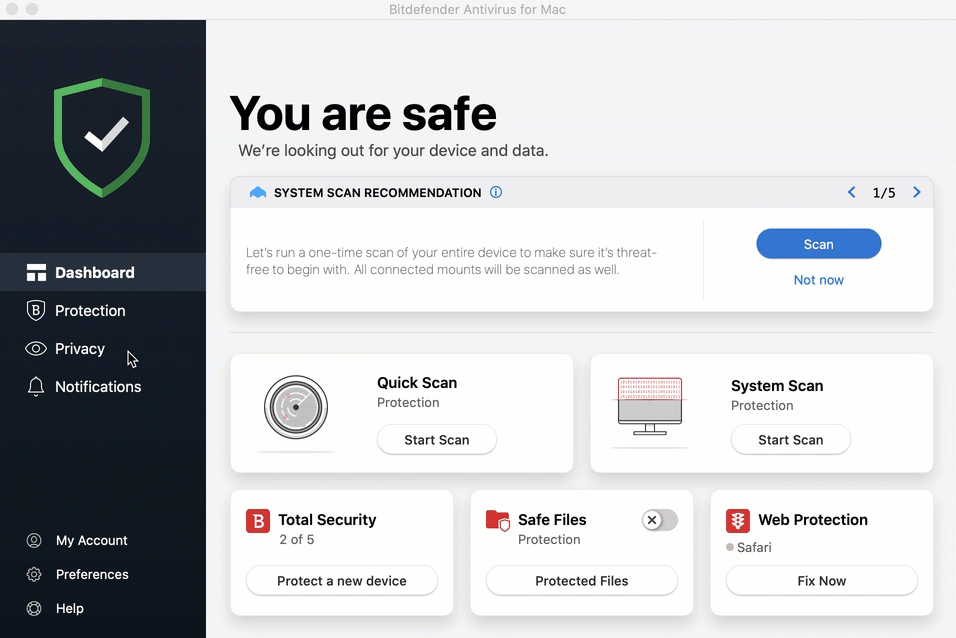Image resolution: width=956 pixels, height=638 pixels.
Task: Click the Bitdefender Antivirus for Mac window title
Action: tap(477, 10)
